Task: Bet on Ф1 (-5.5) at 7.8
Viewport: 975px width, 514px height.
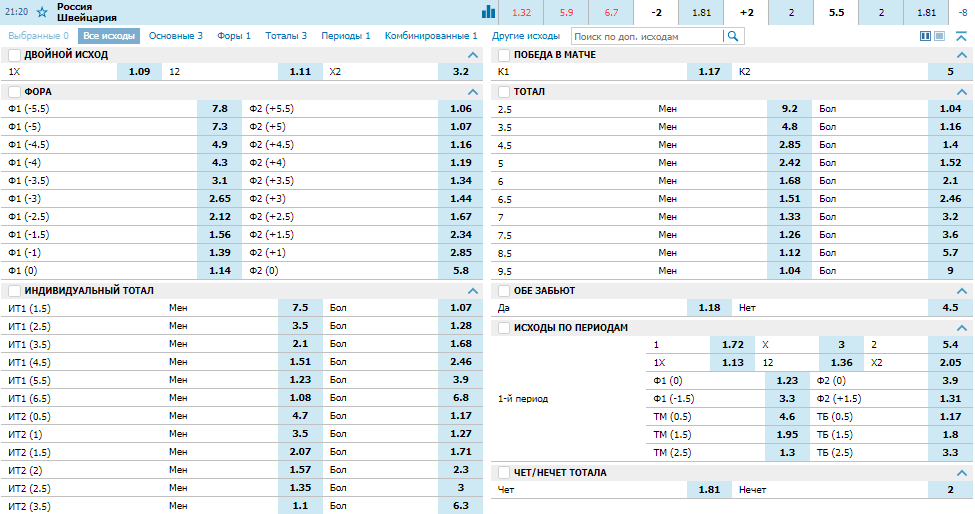Action: pyautogui.click(x=219, y=109)
